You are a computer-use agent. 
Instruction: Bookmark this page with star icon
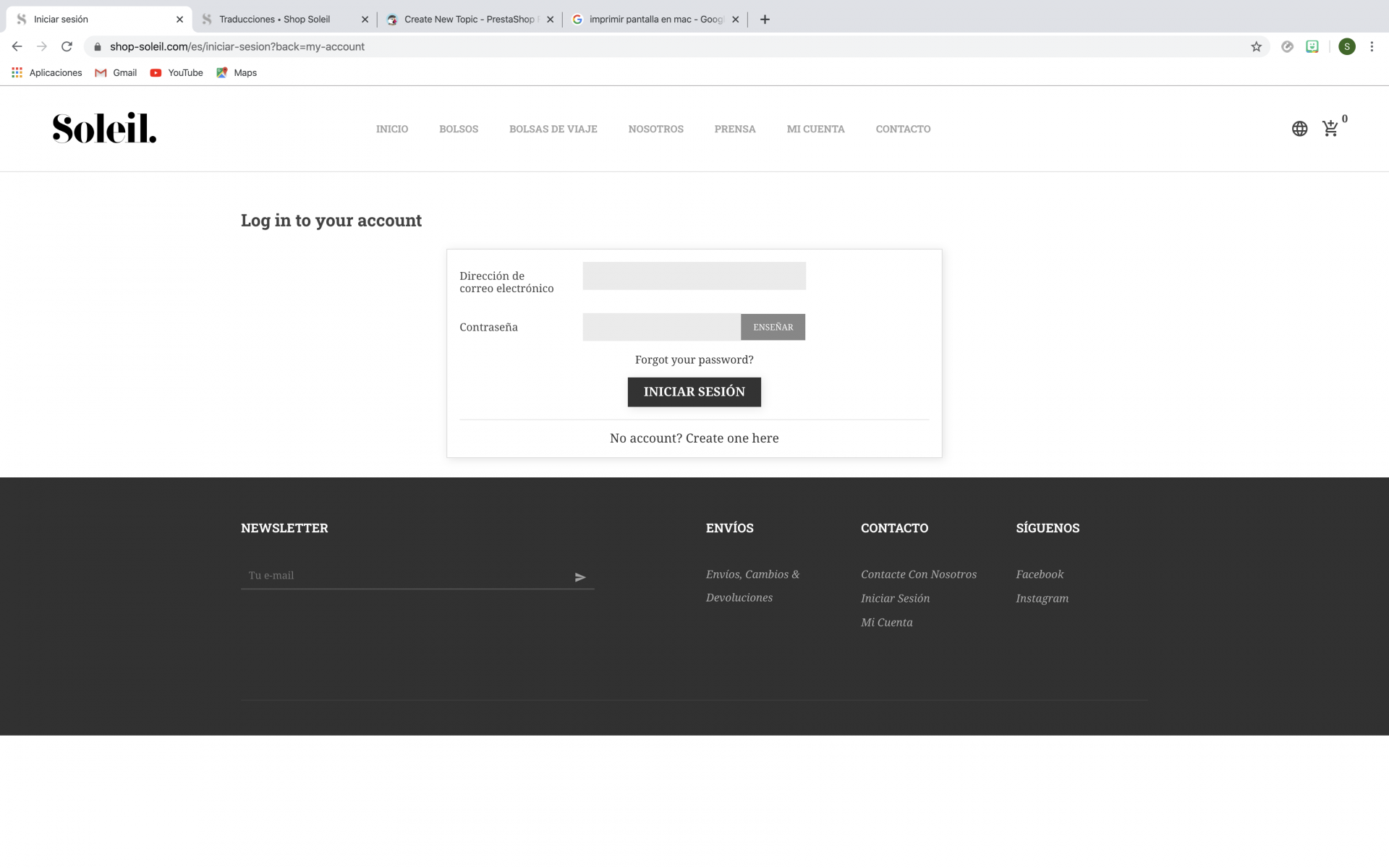(x=1256, y=47)
